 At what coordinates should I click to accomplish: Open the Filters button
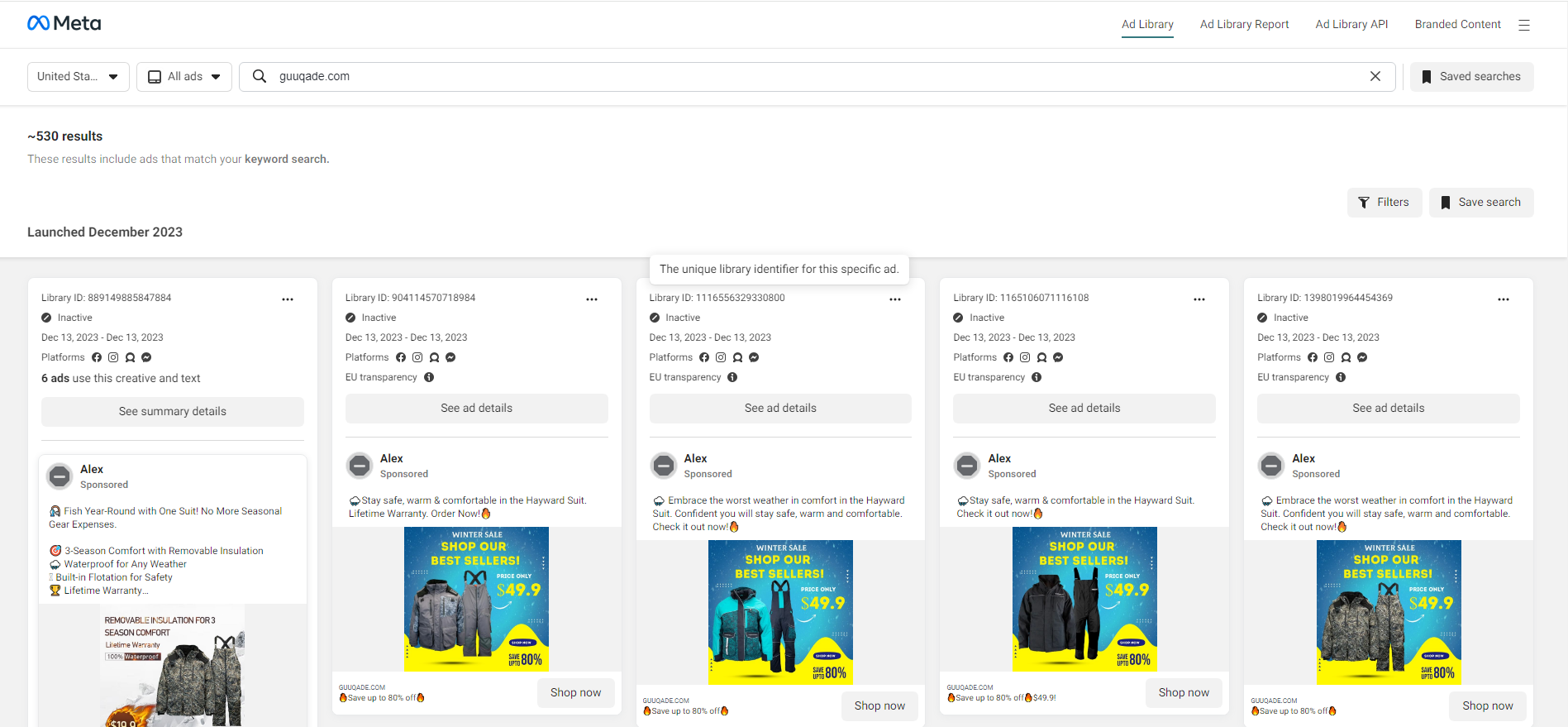[1385, 202]
